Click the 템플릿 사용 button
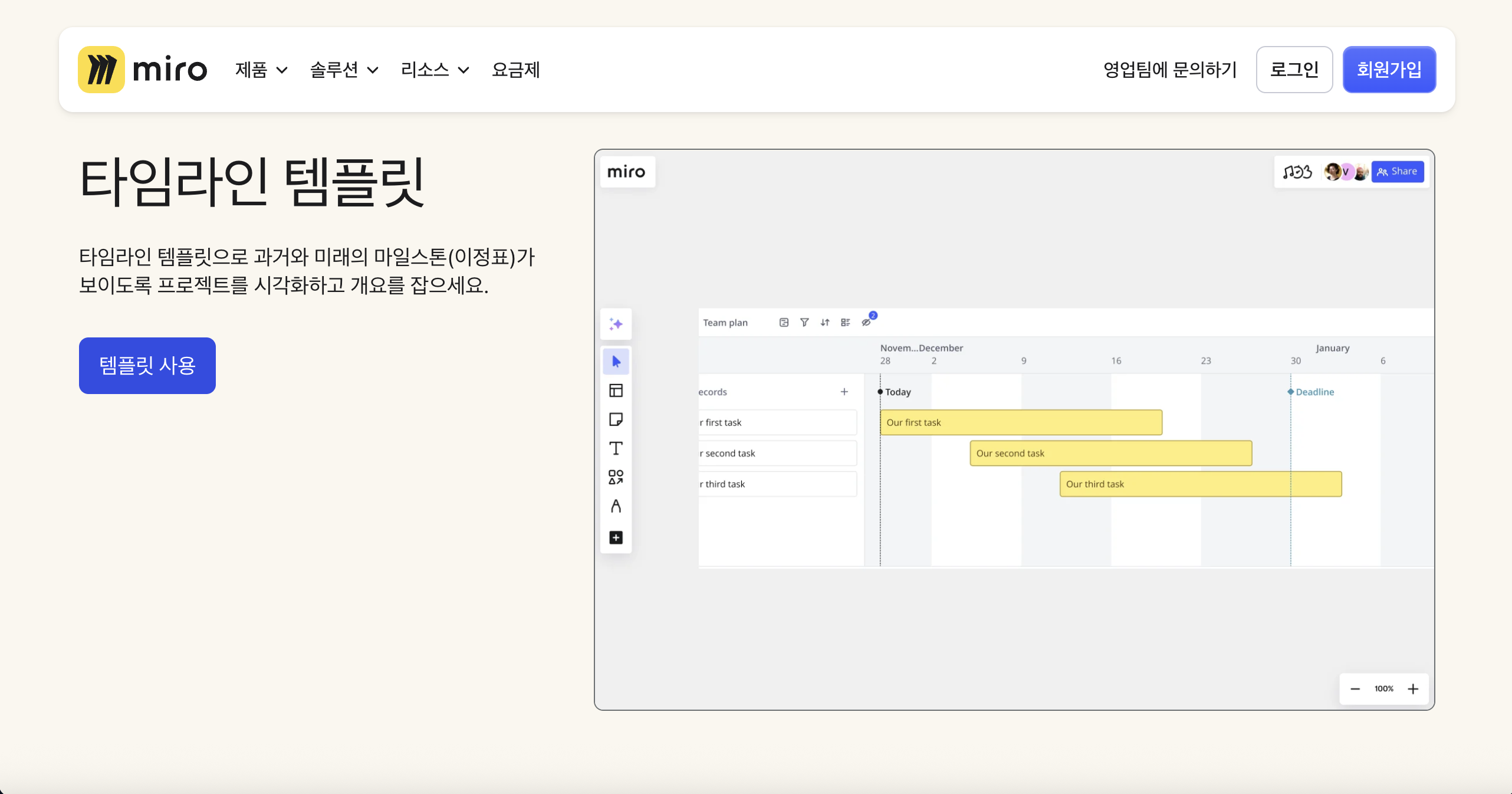 (147, 366)
